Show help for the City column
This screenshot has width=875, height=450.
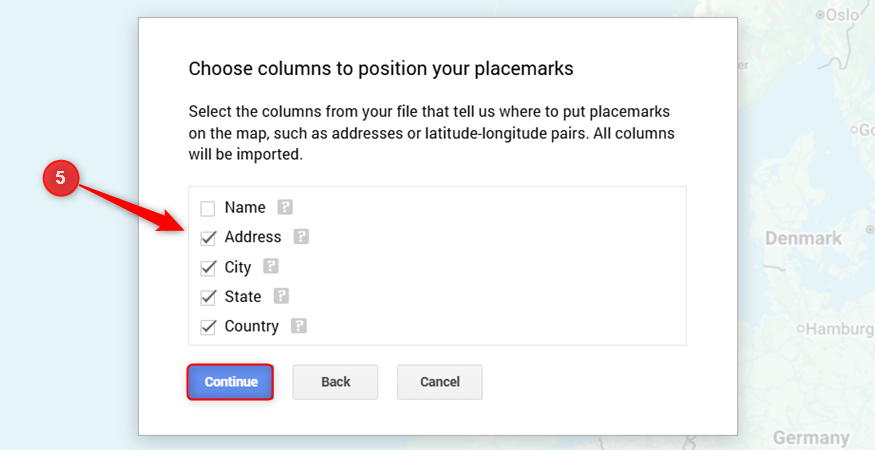click(x=271, y=266)
